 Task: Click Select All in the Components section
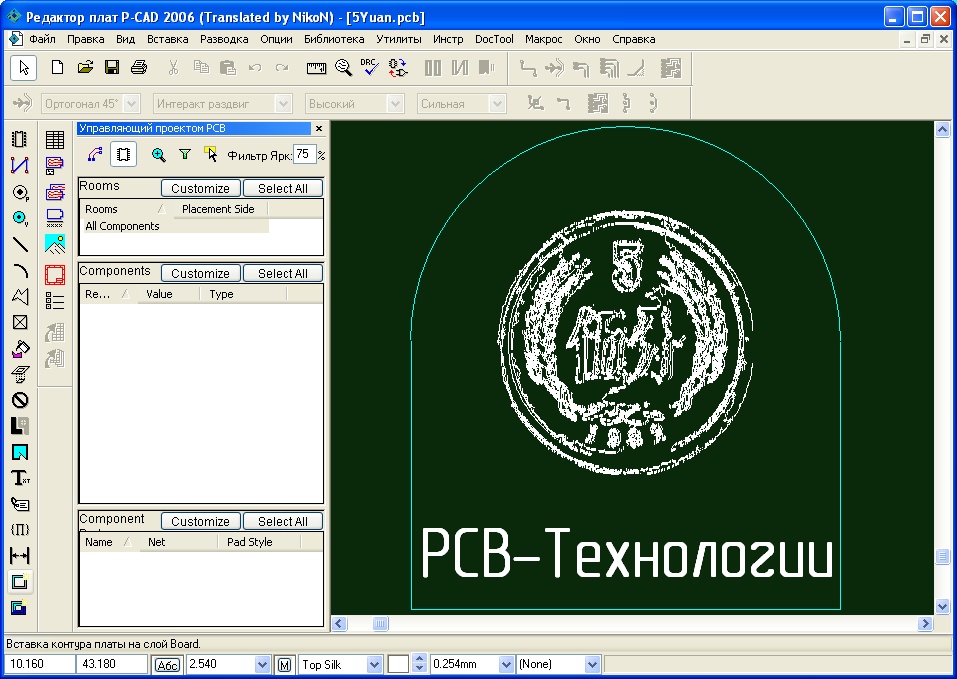pos(283,273)
